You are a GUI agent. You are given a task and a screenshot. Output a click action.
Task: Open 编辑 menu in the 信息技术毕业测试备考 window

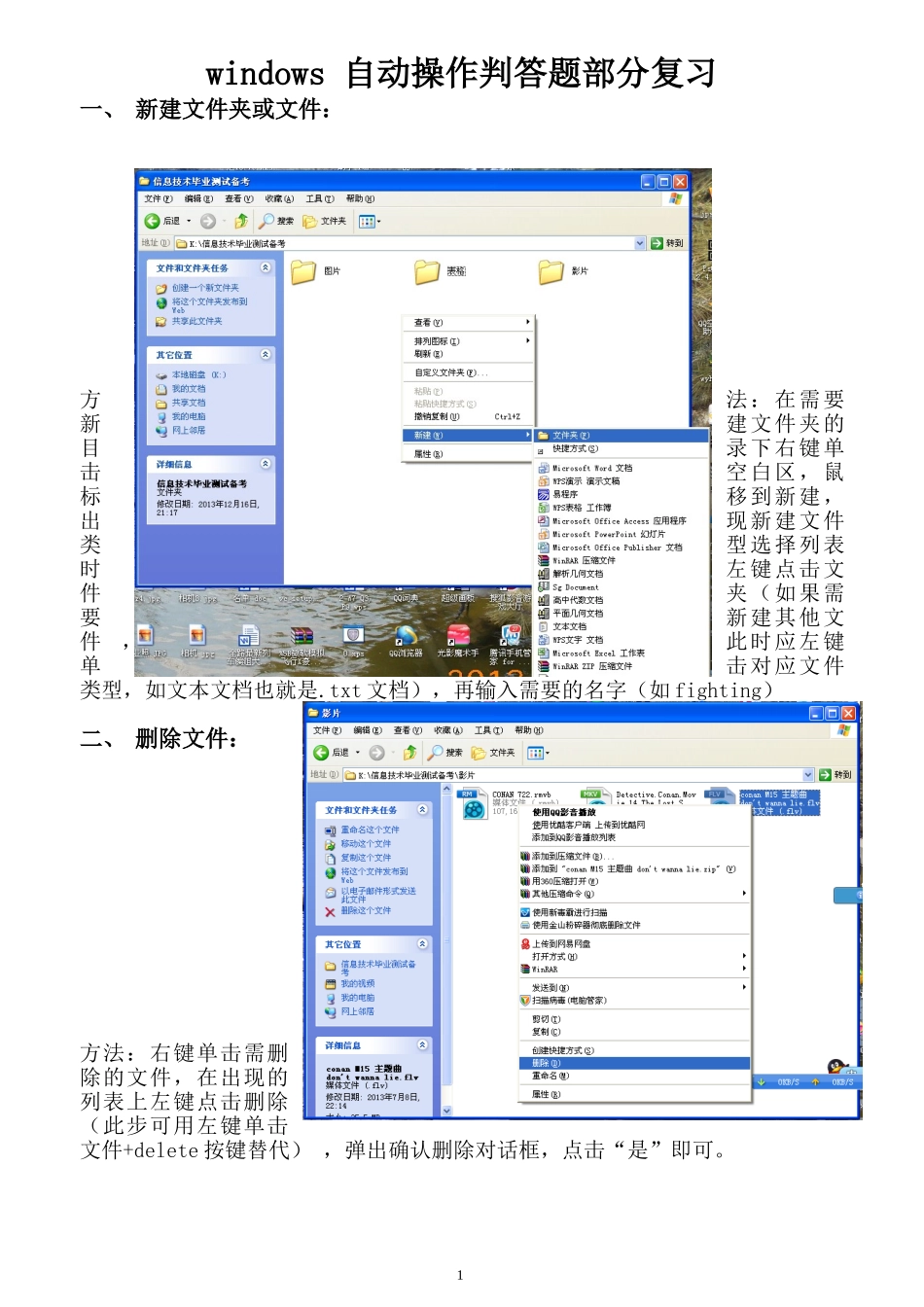click(198, 198)
